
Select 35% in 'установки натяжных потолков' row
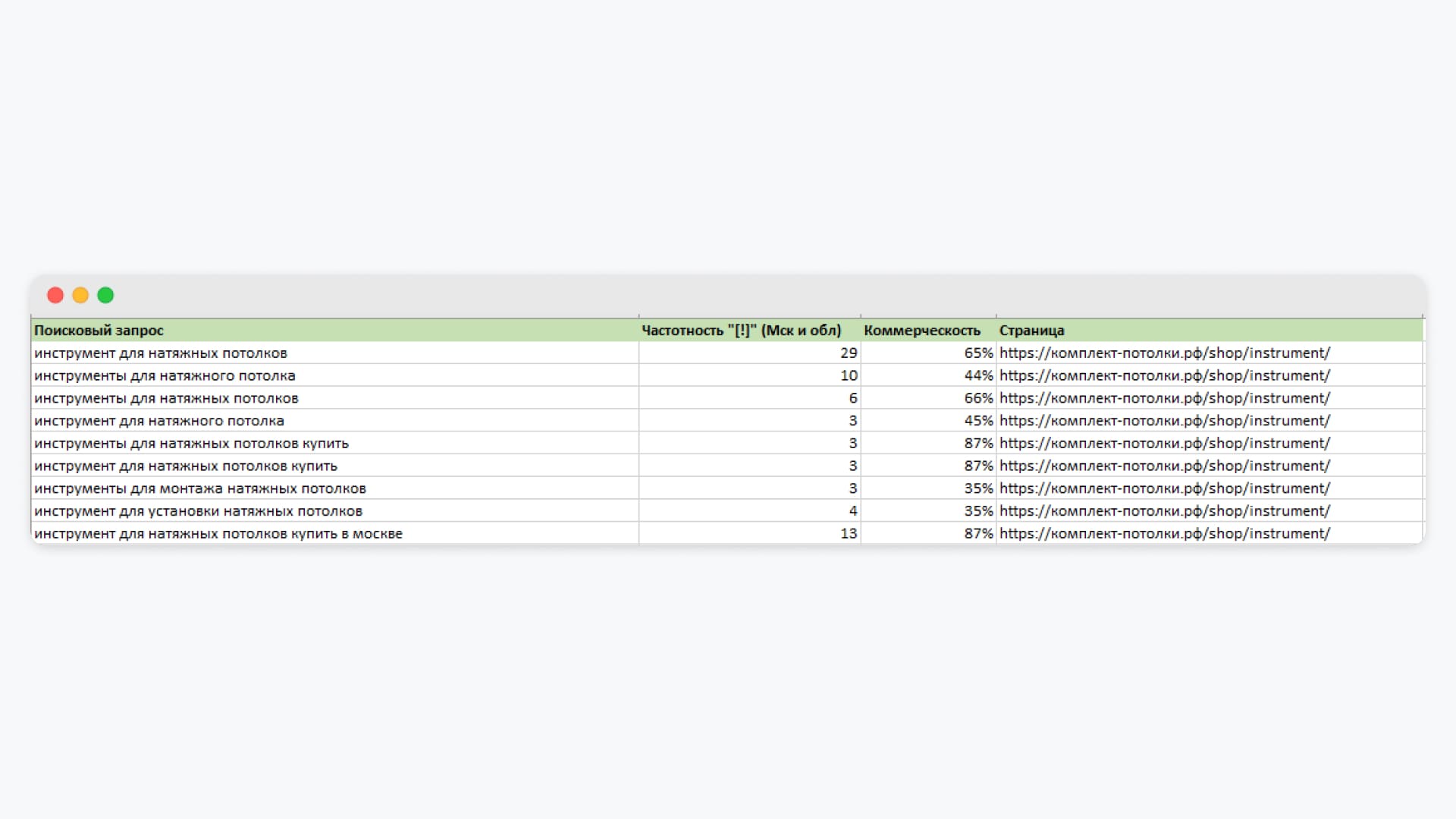click(x=928, y=511)
